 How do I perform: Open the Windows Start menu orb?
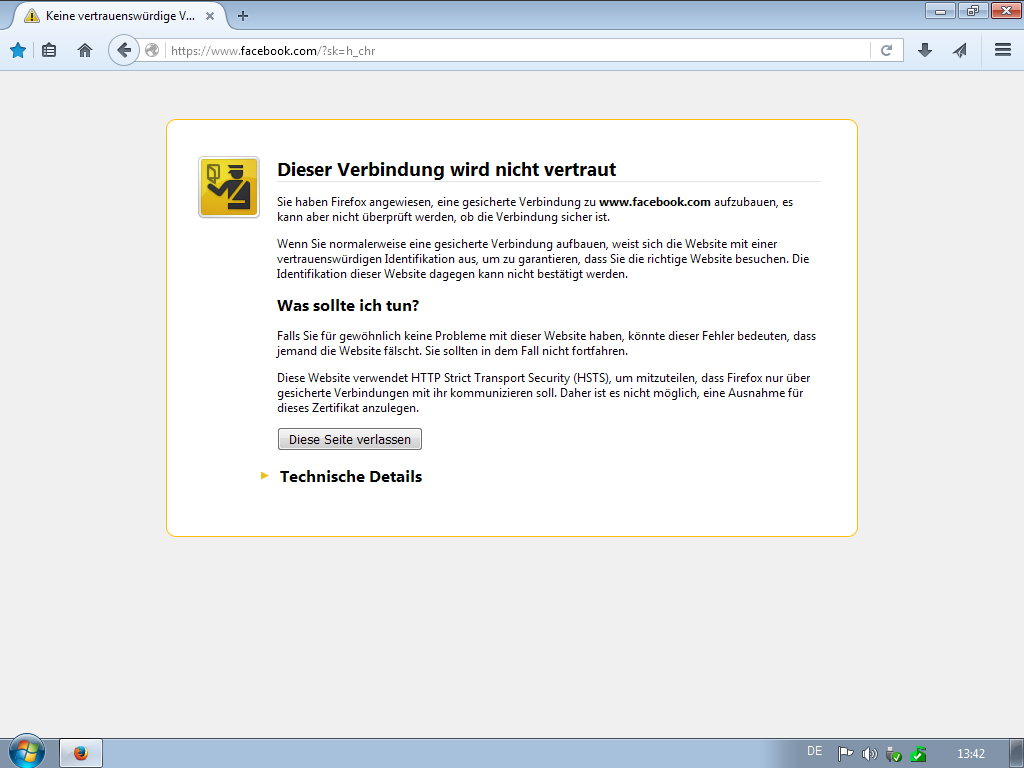point(26,752)
